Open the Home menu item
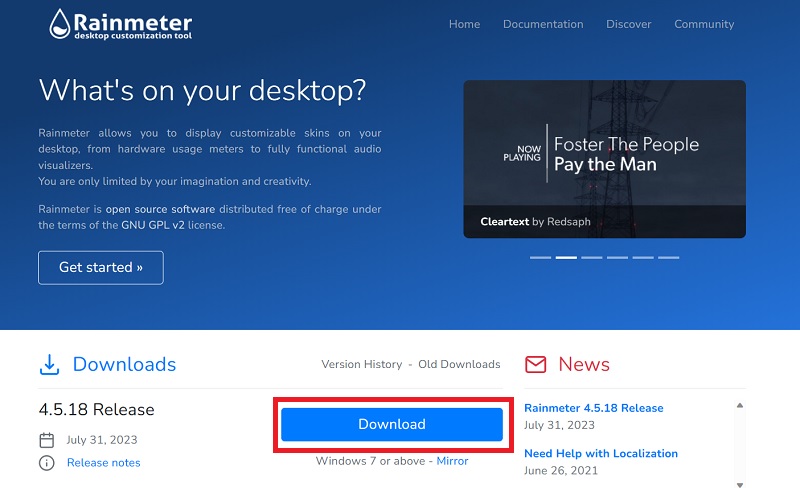Screen dimensions: 800x488 464,24
